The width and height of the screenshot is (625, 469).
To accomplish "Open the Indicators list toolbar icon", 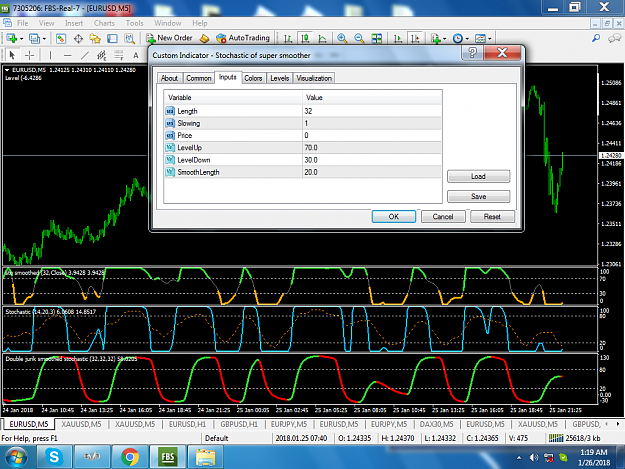I will tap(436, 38).
